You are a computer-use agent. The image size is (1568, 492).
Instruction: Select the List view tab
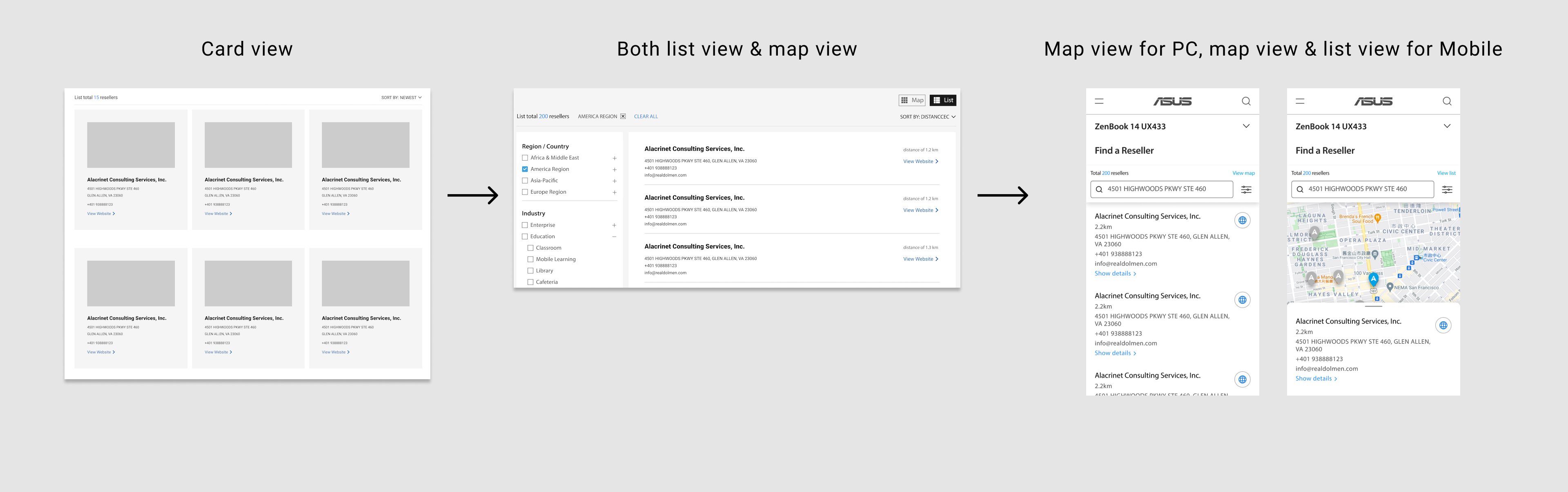(943, 101)
